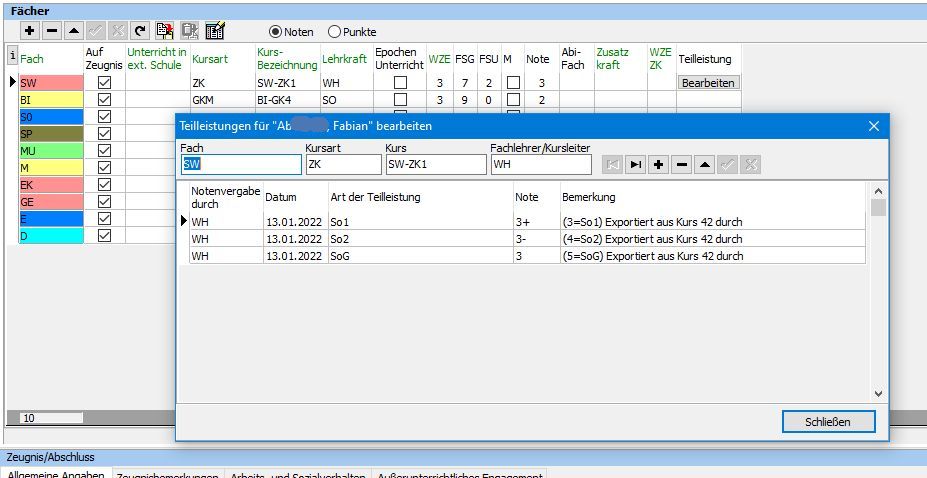This screenshot has width=927, height=478.
Task: Jump to first record in Teilleistungen dialog
Action: [x=612, y=165]
